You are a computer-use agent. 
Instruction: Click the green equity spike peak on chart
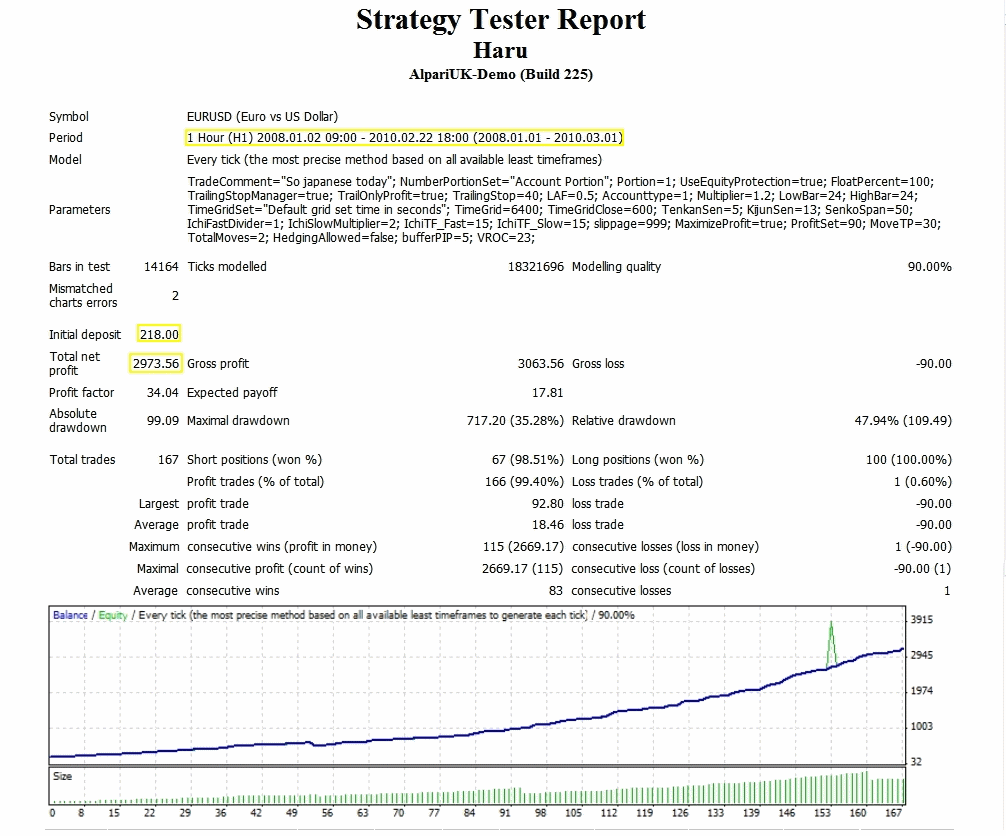point(831,623)
